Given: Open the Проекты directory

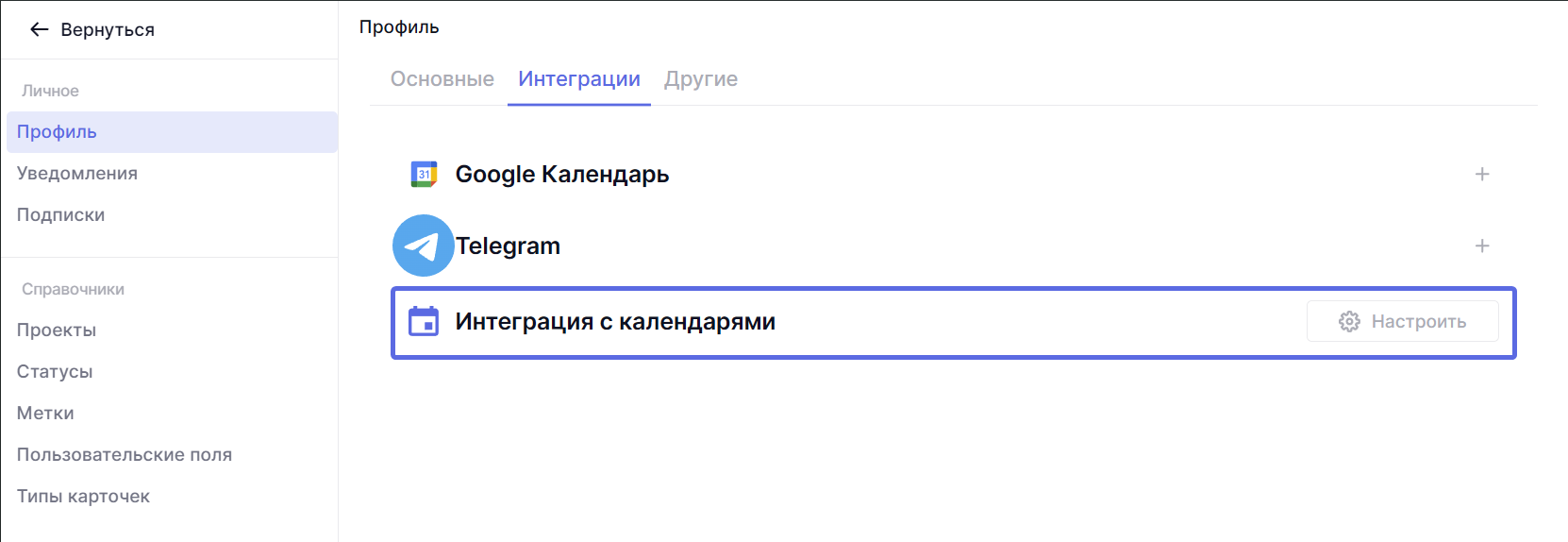Looking at the screenshot, I should pos(57,330).
